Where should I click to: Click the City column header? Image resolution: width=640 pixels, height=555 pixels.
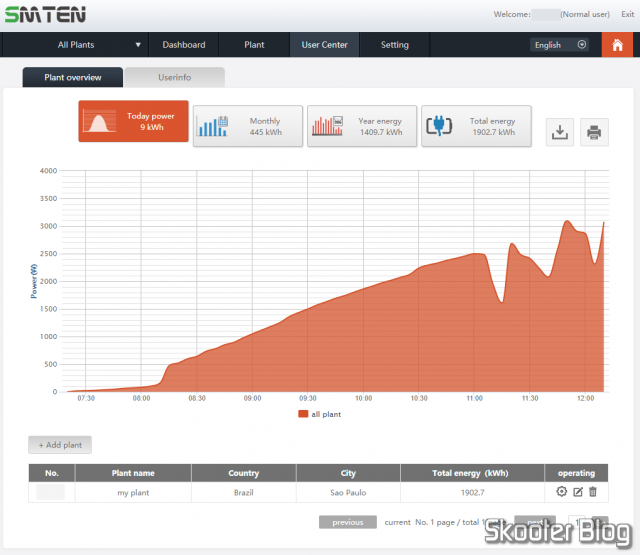point(348,473)
